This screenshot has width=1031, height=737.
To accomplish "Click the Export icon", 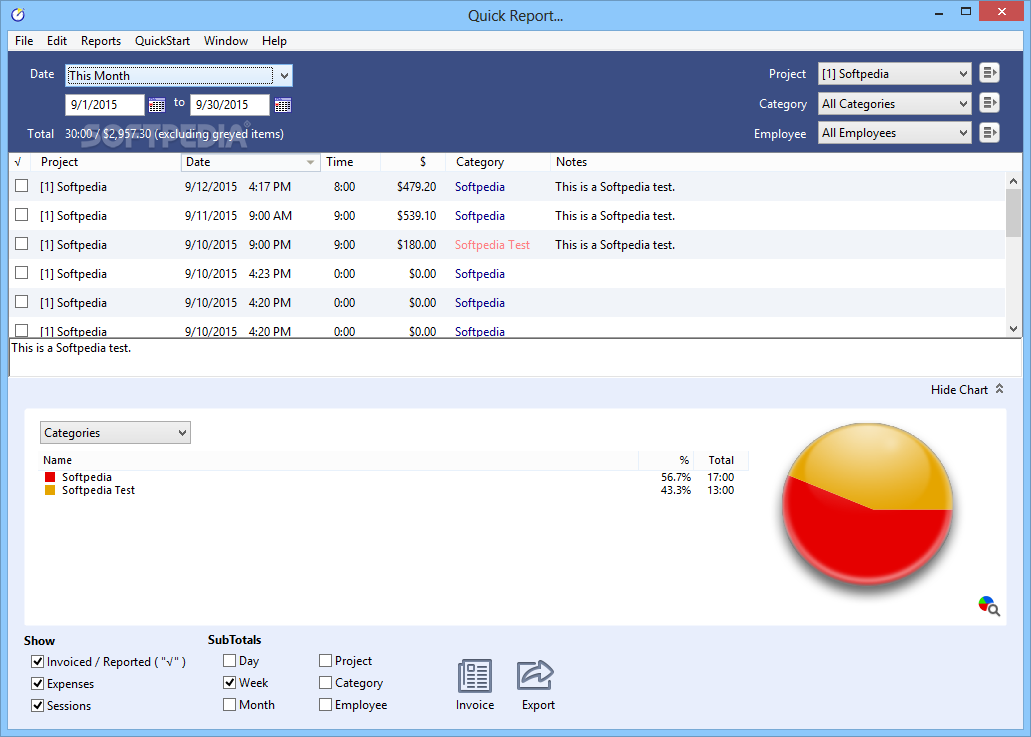I will click(x=535, y=675).
